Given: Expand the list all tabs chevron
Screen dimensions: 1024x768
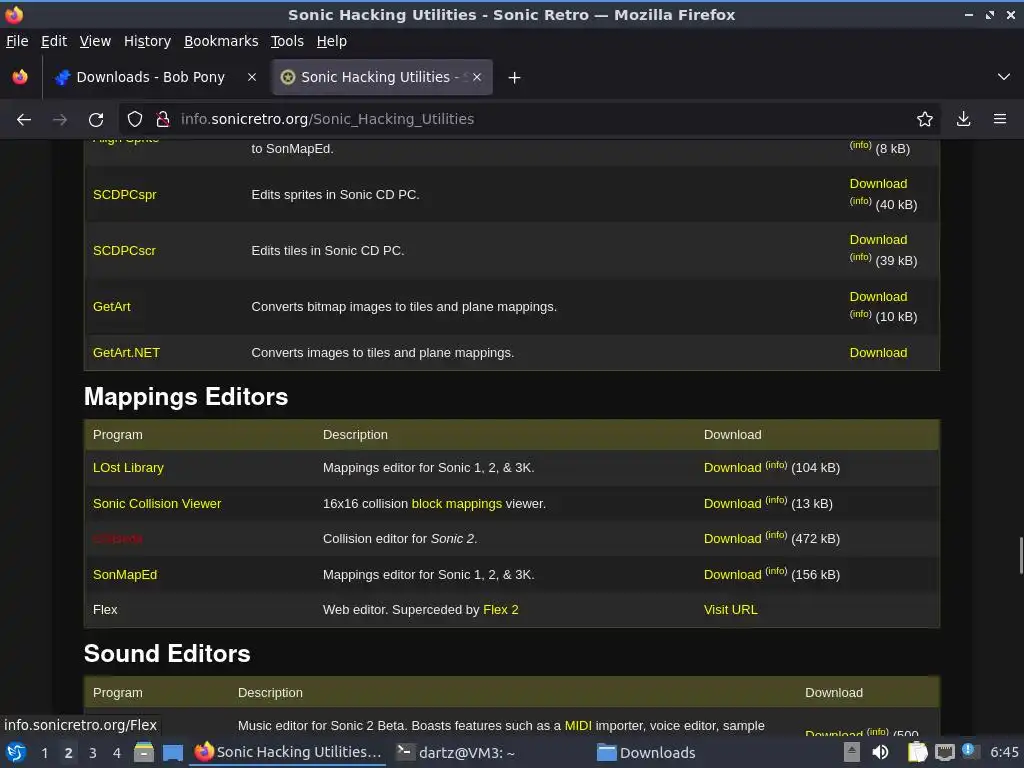Looking at the screenshot, I should point(1004,77).
